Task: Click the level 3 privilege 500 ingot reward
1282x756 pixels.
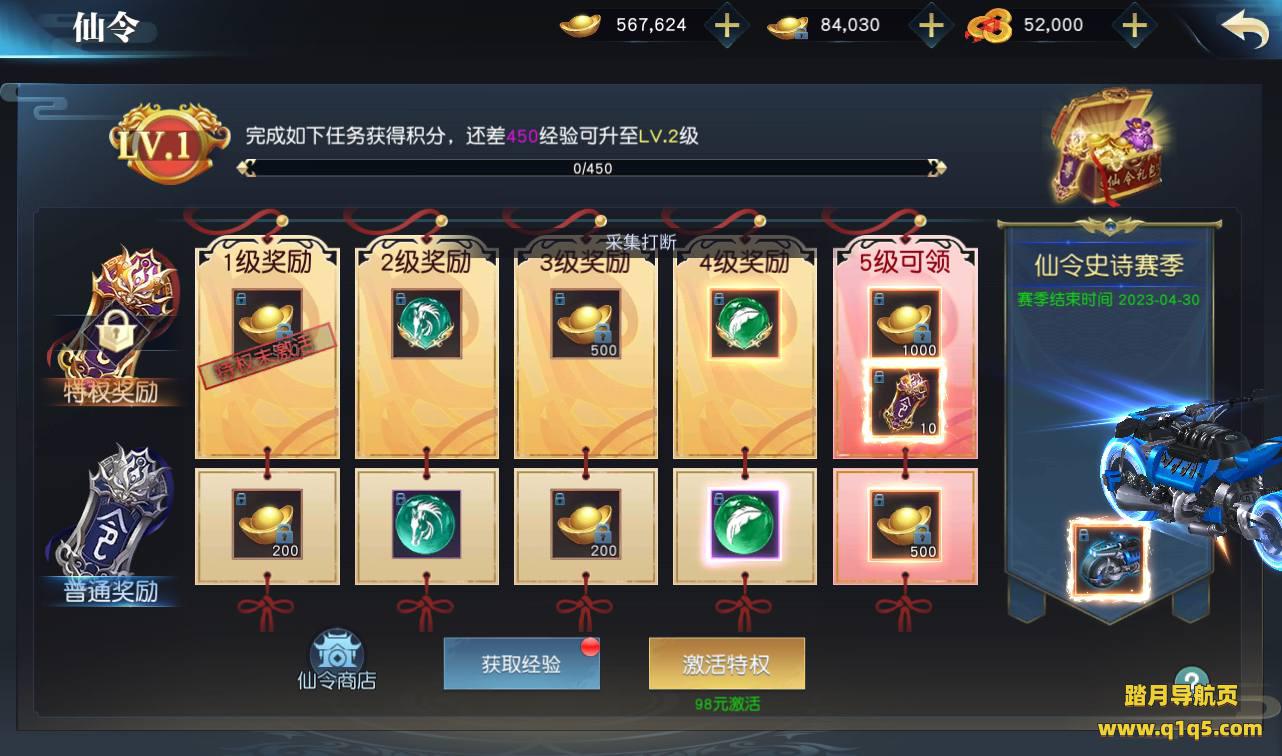Action: [586, 324]
